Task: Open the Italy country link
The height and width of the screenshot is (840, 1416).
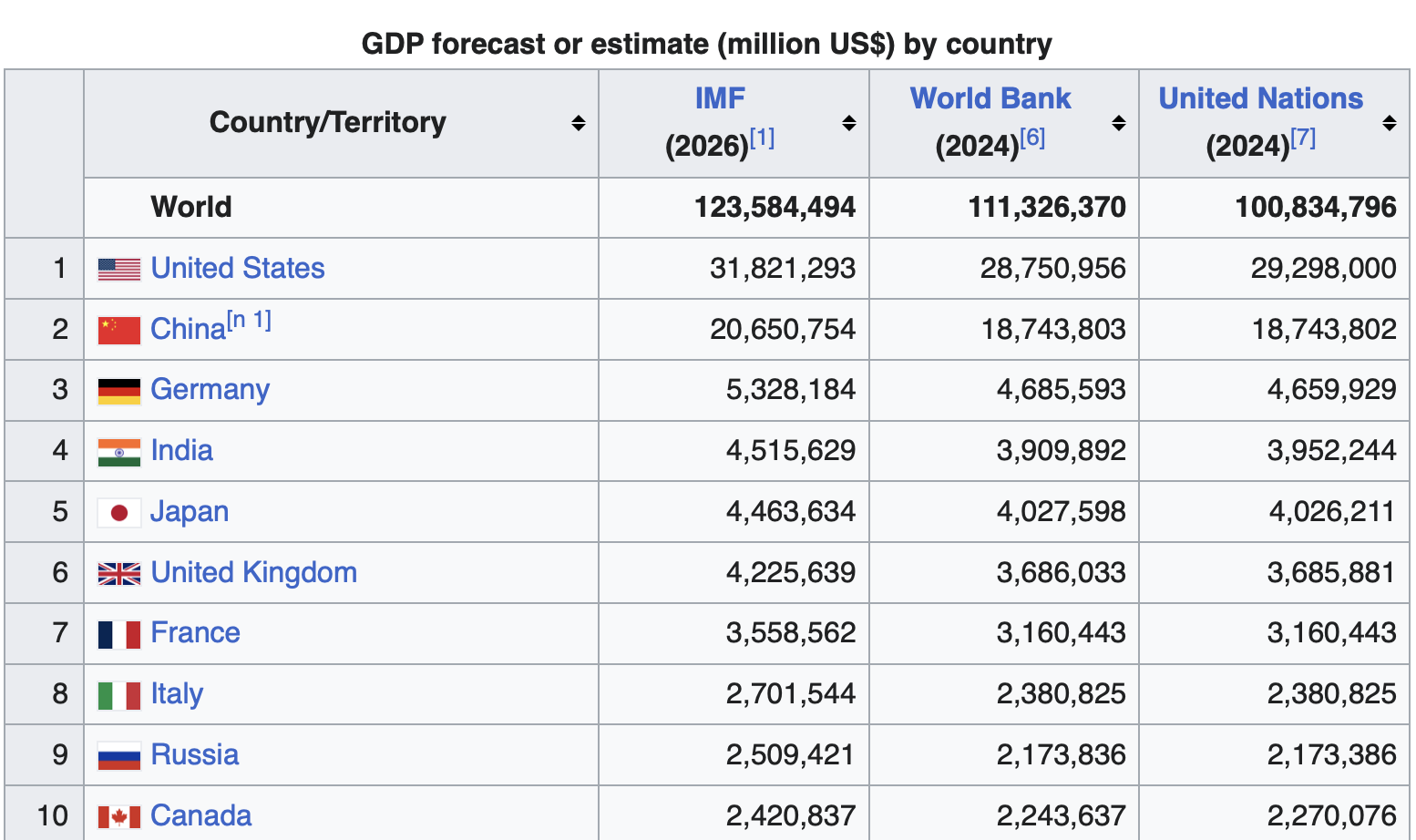Action: click(x=177, y=694)
